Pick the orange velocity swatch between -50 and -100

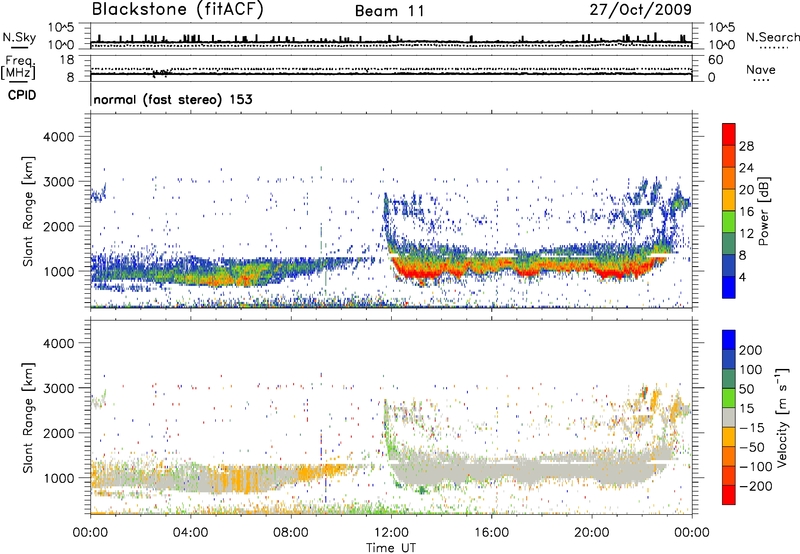[x=729, y=456]
